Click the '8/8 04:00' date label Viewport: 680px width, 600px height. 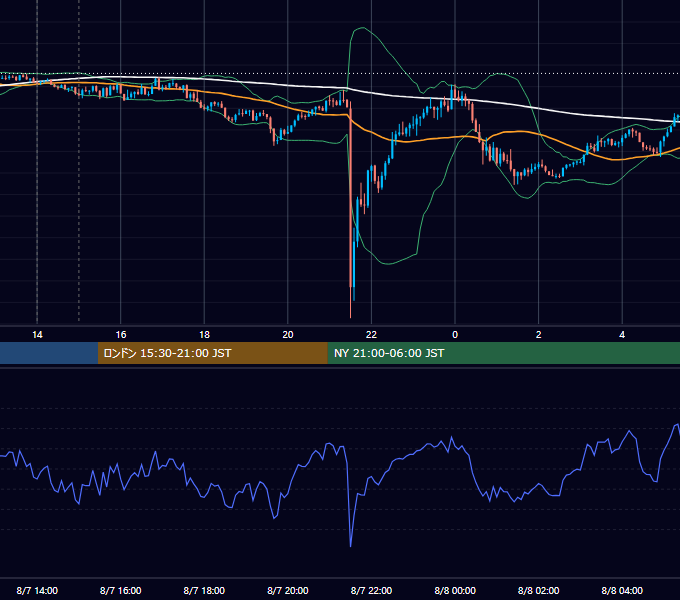pos(622,590)
